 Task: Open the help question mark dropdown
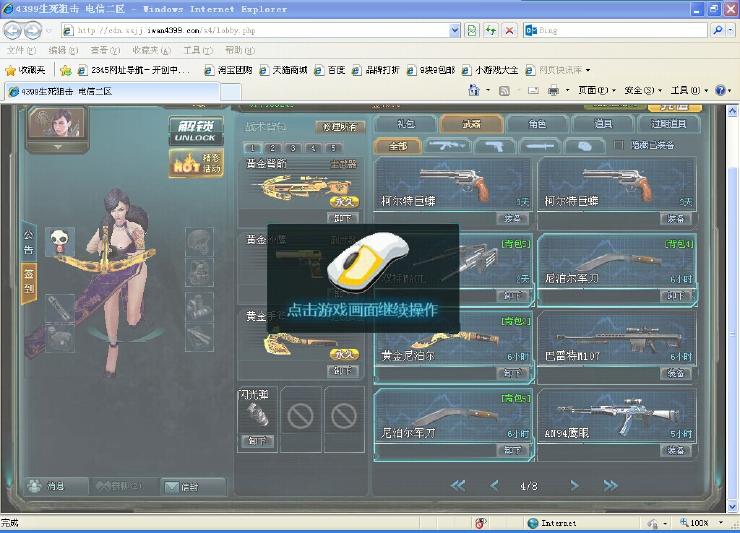(x=723, y=90)
